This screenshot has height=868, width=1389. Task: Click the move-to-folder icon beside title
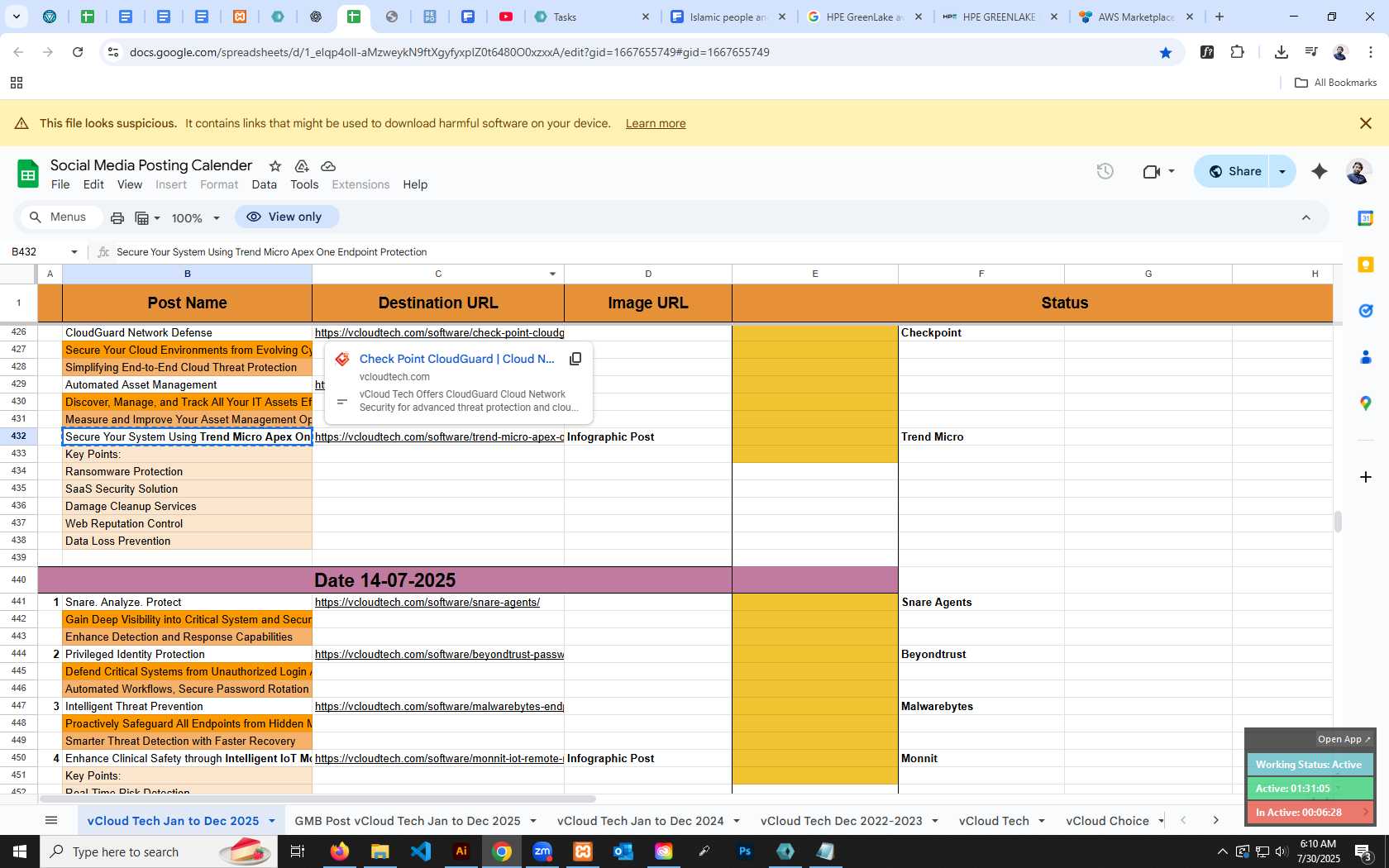click(302, 166)
